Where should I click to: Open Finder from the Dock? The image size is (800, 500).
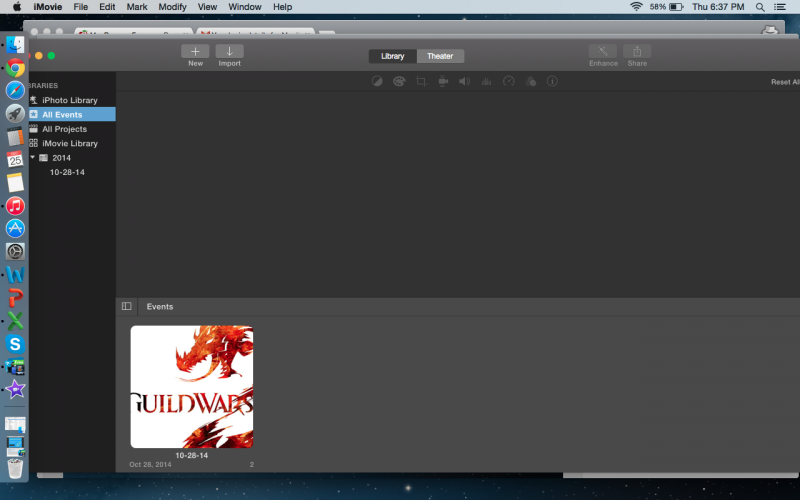pos(15,44)
